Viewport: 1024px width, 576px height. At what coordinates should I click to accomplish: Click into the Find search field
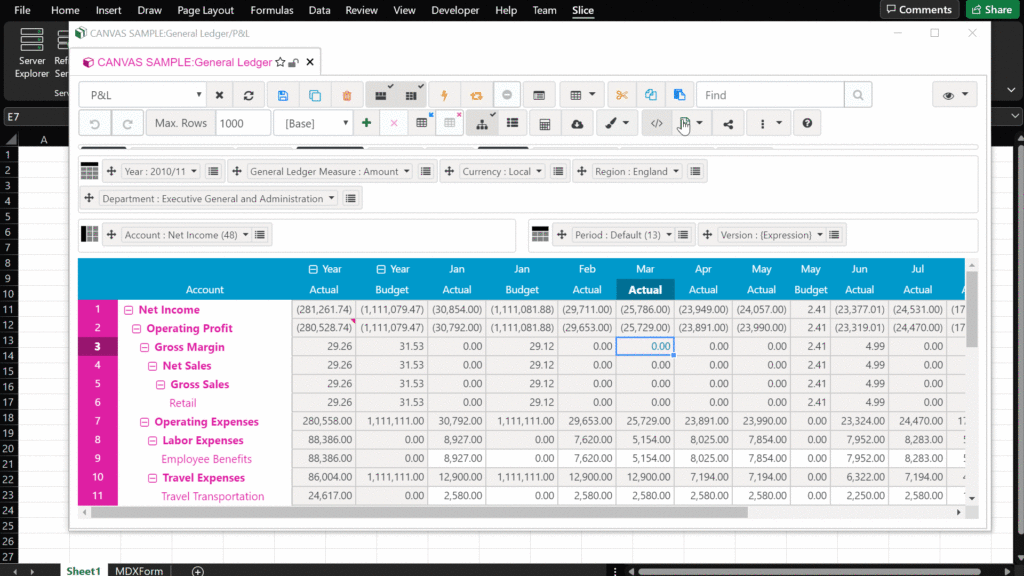pos(770,95)
